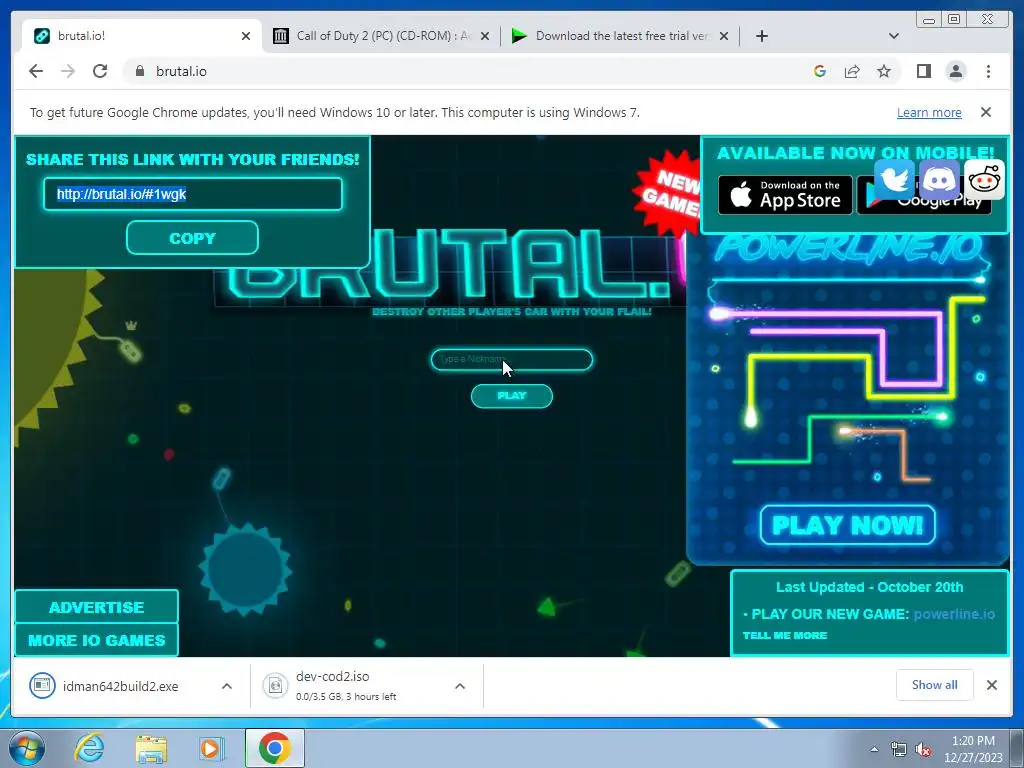Switch to the brutal.io! tab
Image resolution: width=1024 pixels, height=768 pixels.
point(142,36)
